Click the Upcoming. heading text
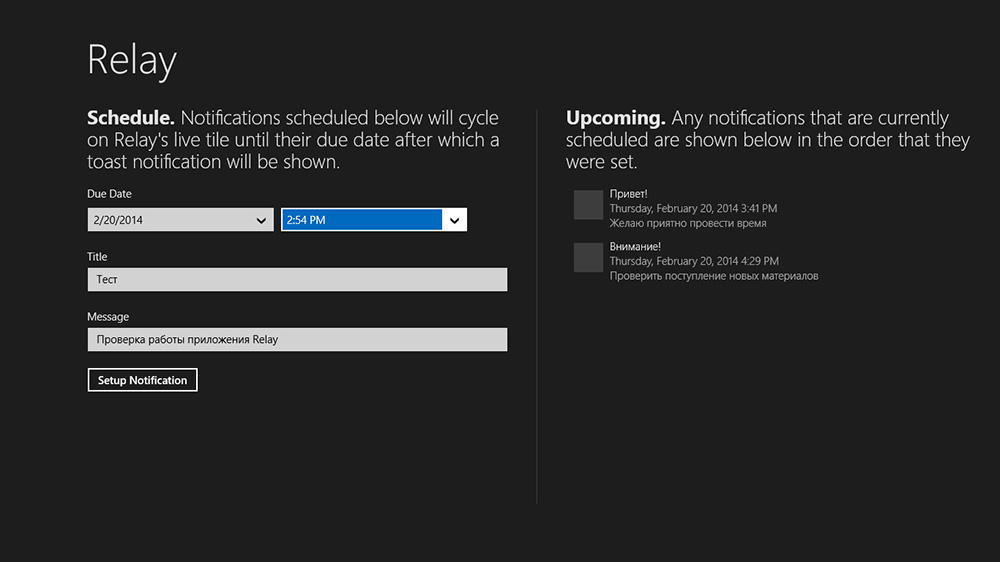The width and height of the screenshot is (1000, 562). [615, 119]
